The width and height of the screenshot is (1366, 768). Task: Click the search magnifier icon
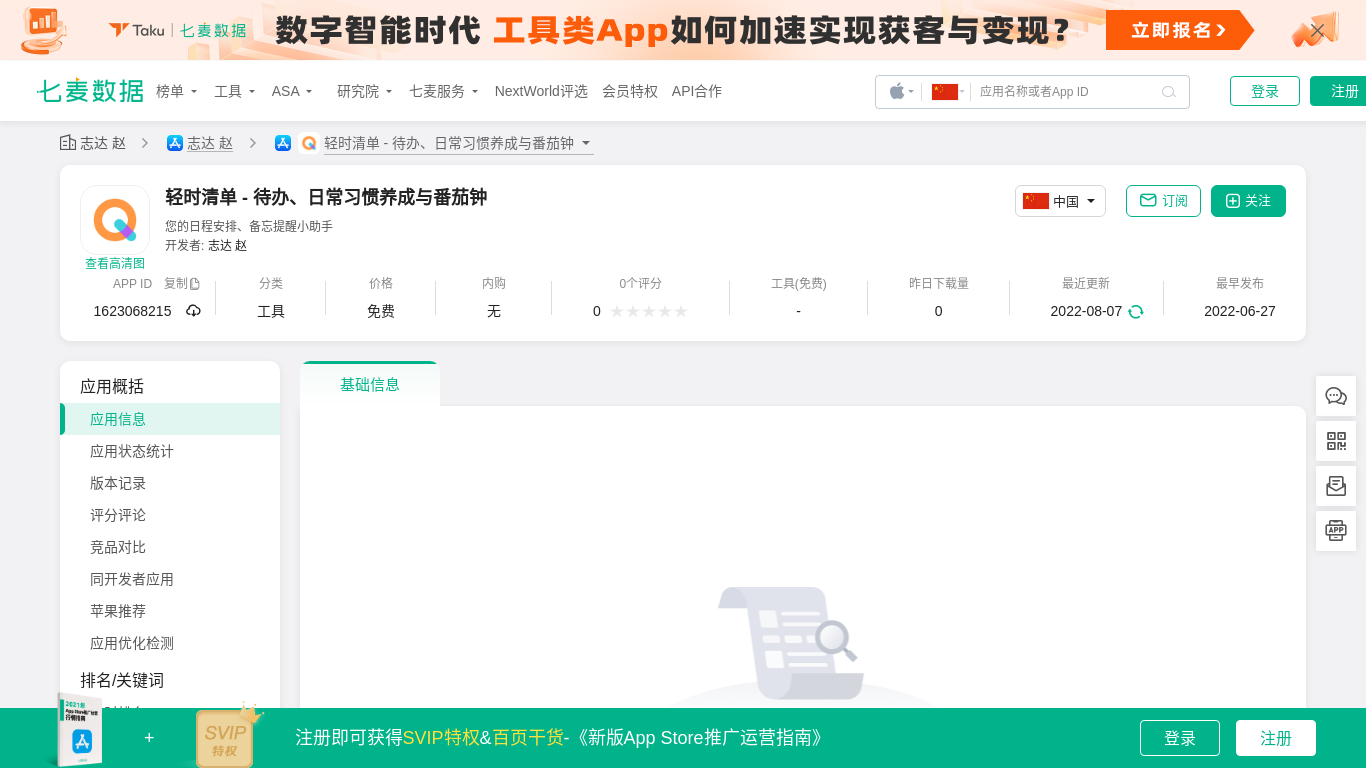(x=1169, y=92)
